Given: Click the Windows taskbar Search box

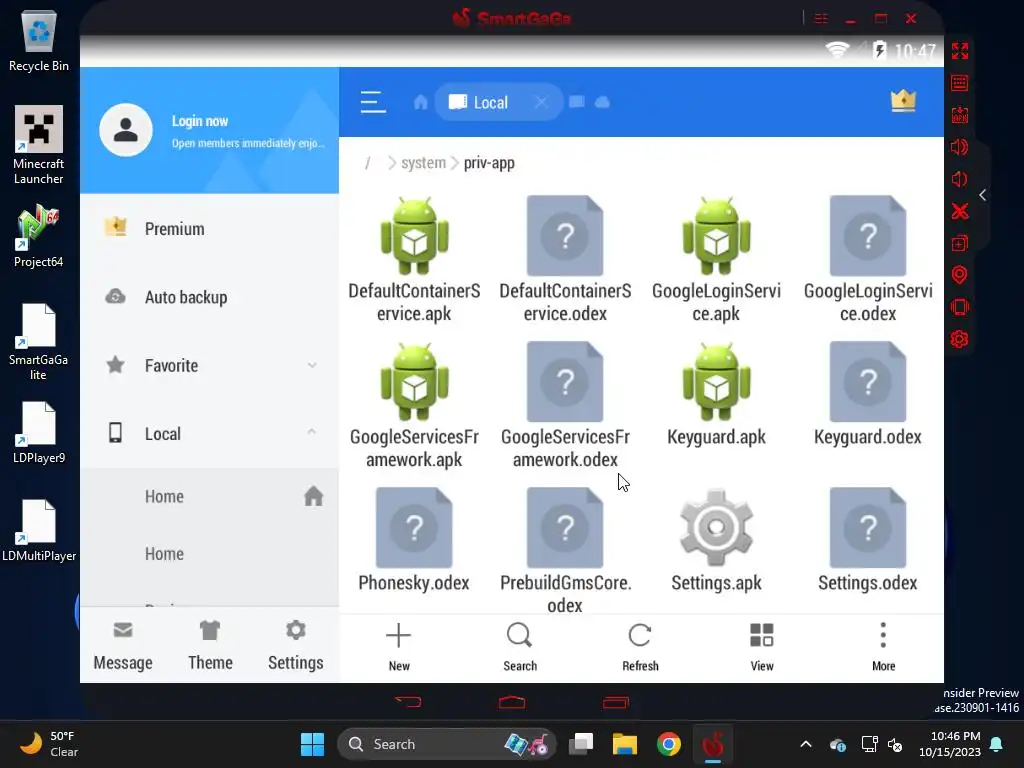Looking at the screenshot, I should pos(446,744).
